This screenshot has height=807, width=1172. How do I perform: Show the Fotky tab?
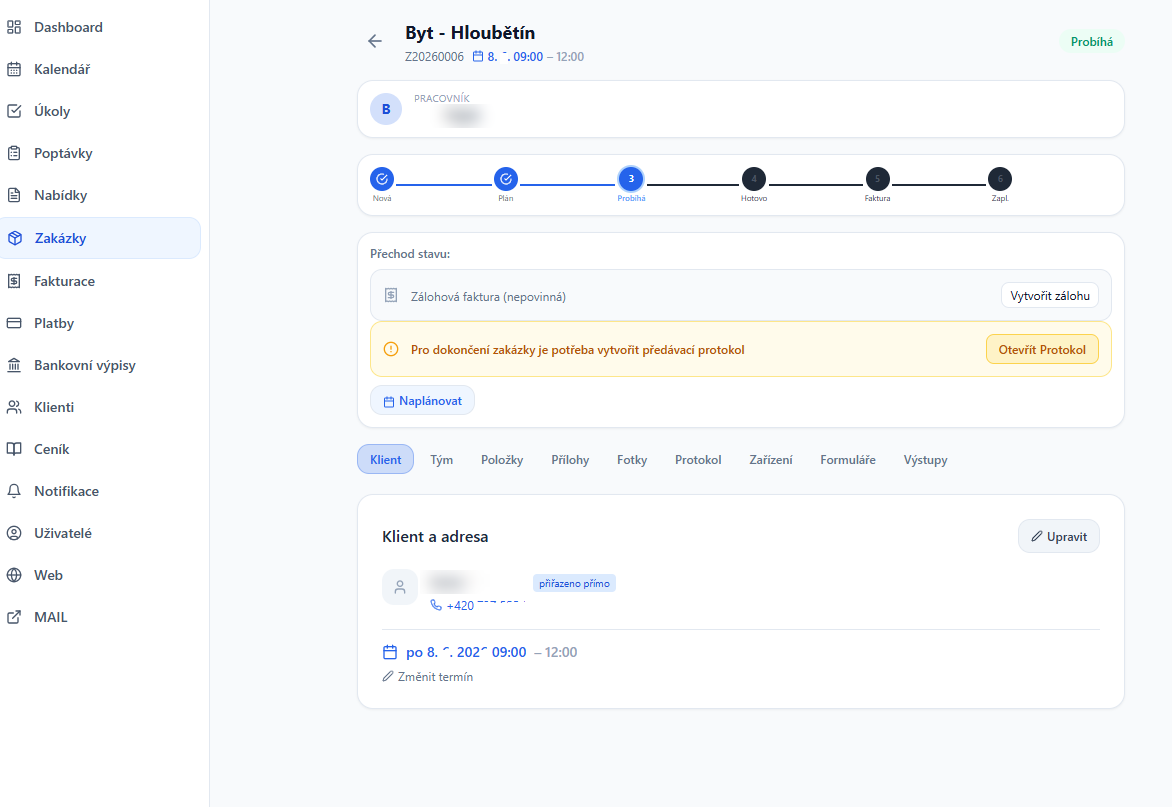tap(632, 460)
